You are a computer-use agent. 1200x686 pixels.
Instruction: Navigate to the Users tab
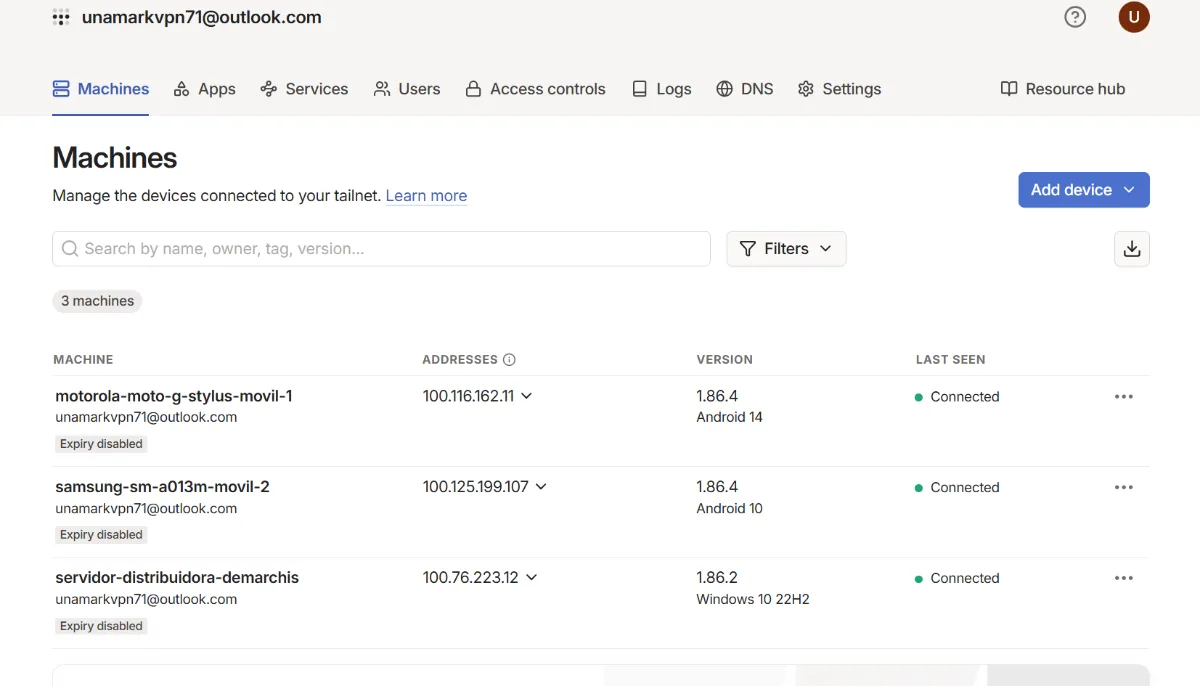(x=407, y=89)
